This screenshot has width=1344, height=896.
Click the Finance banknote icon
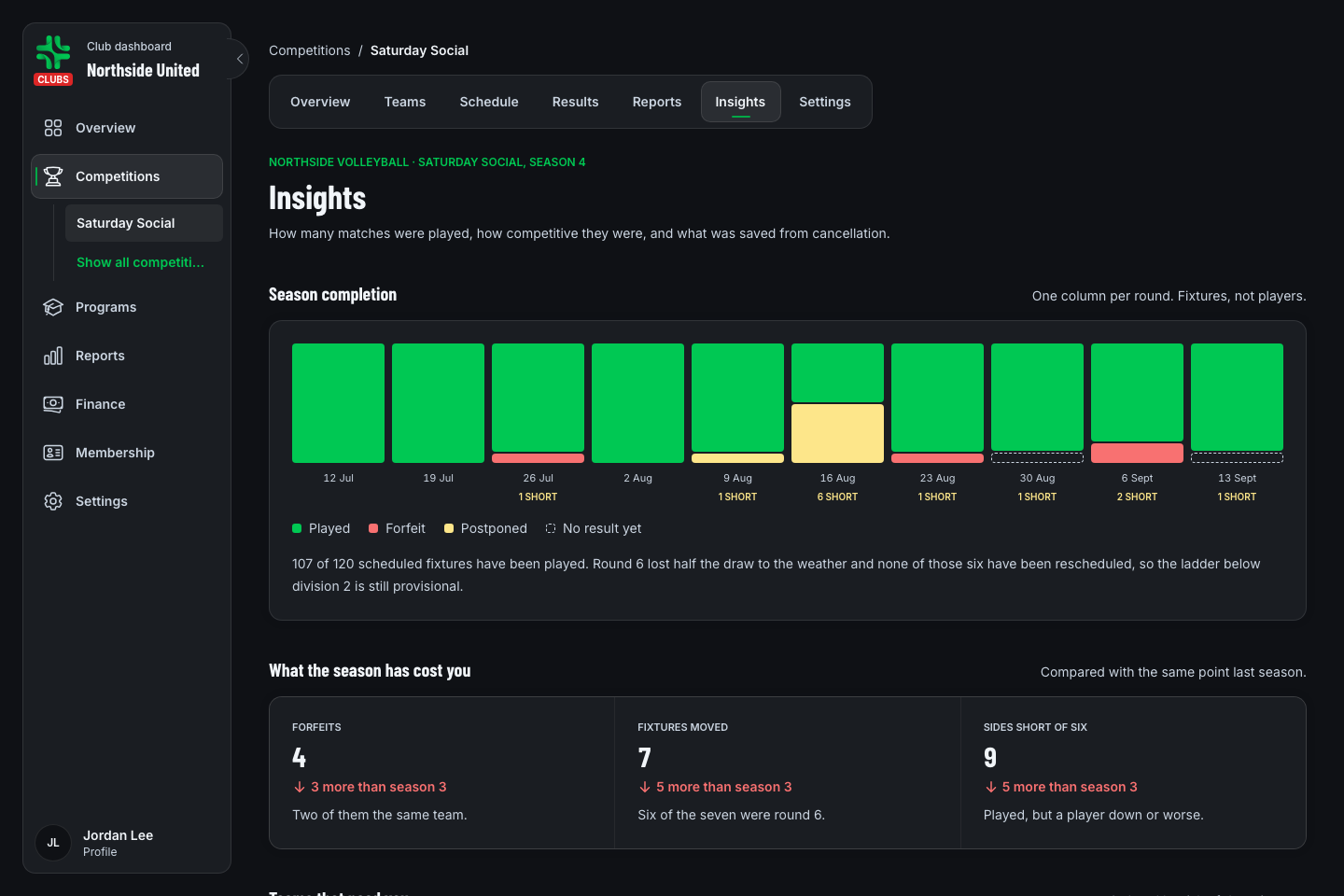coord(53,404)
